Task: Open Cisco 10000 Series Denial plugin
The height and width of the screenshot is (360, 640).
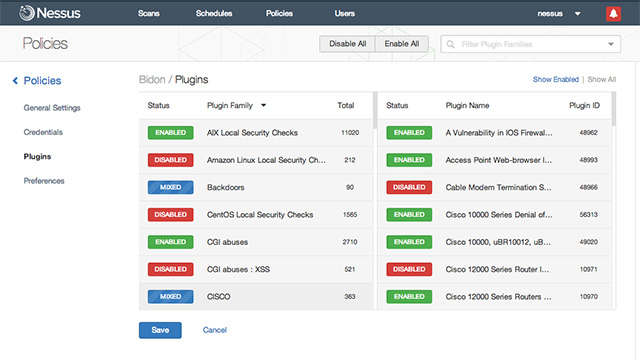Action: coord(499,215)
